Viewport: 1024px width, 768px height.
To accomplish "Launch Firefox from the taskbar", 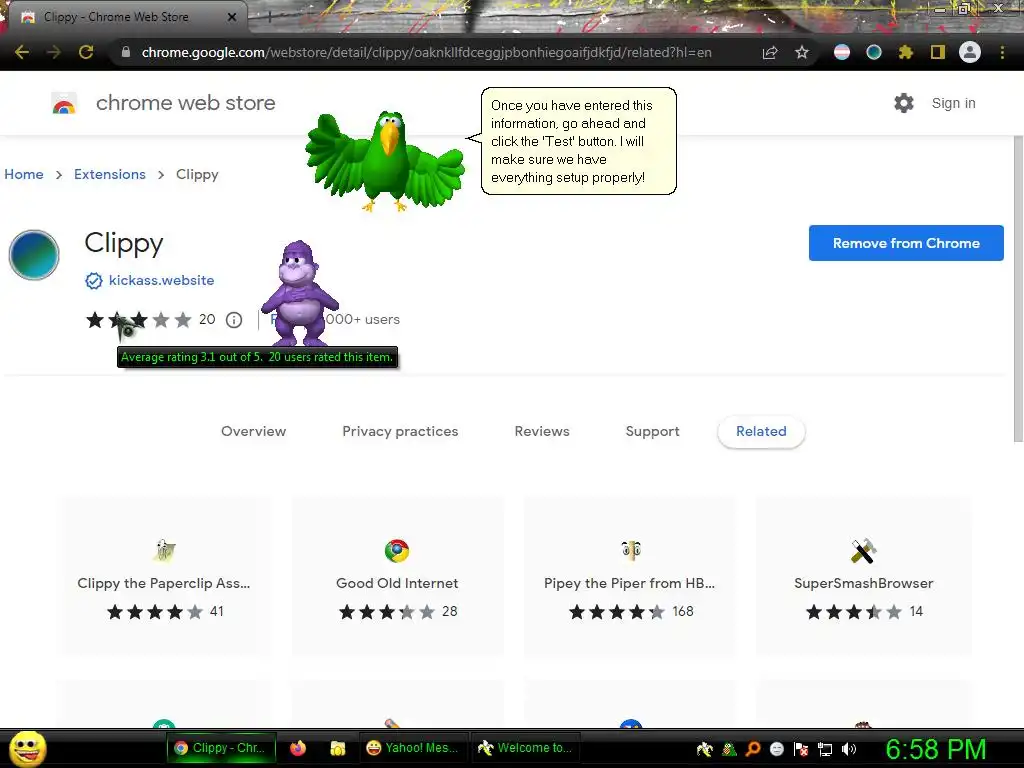I will pyautogui.click(x=298, y=748).
